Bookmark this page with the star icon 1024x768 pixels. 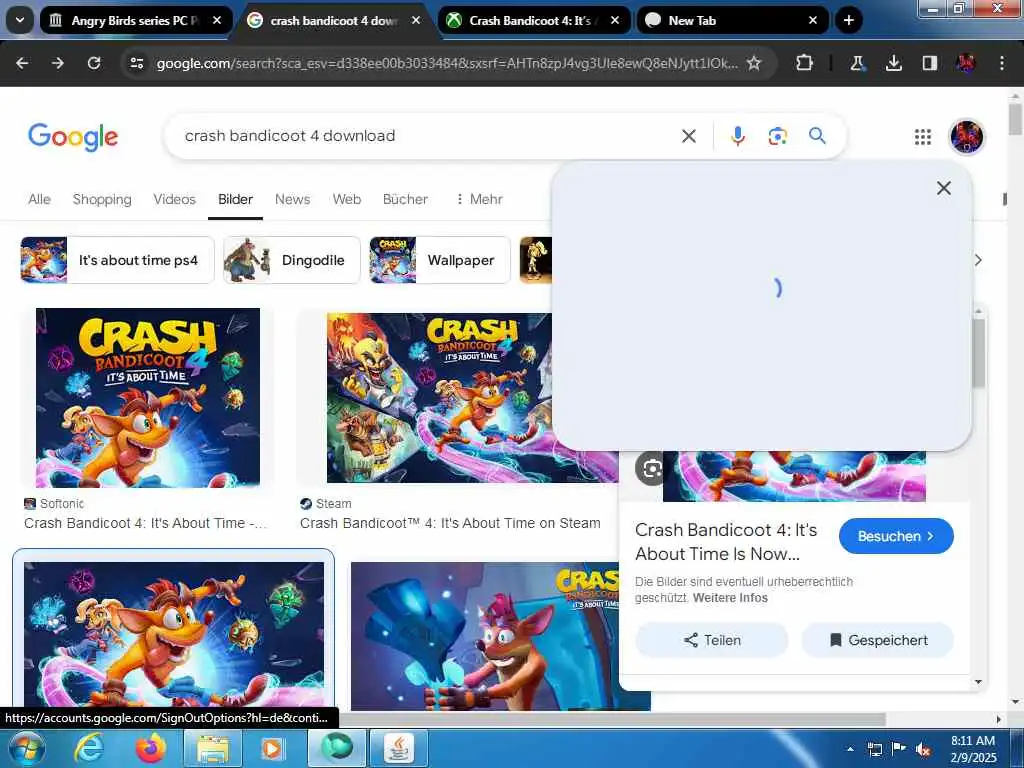point(754,63)
